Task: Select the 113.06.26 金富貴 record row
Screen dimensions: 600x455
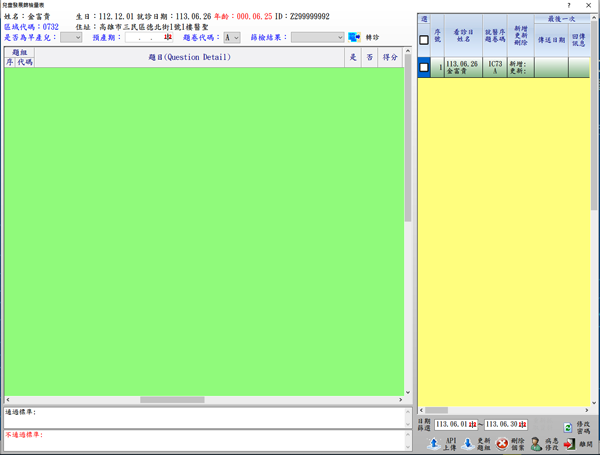Action: pos(463,67)
